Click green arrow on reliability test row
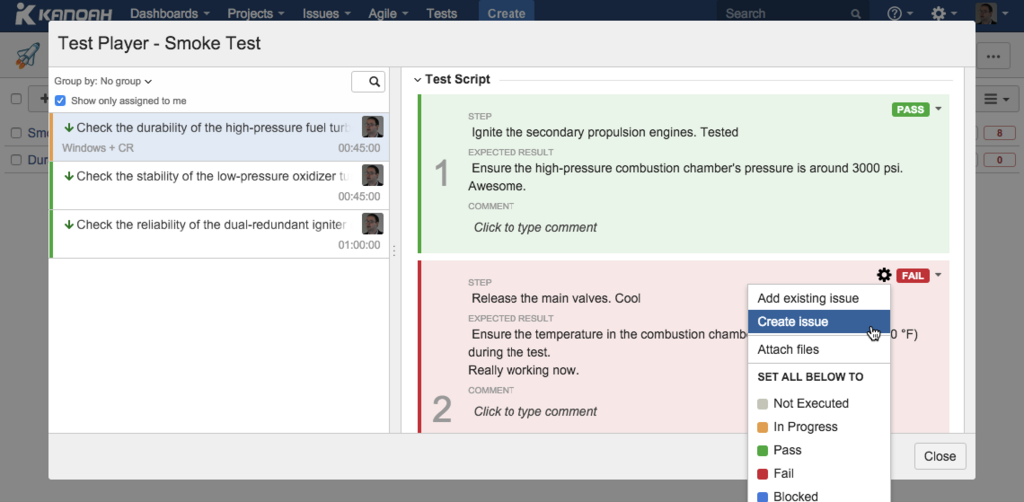1024x502 pixels. (x=69, y=225)
